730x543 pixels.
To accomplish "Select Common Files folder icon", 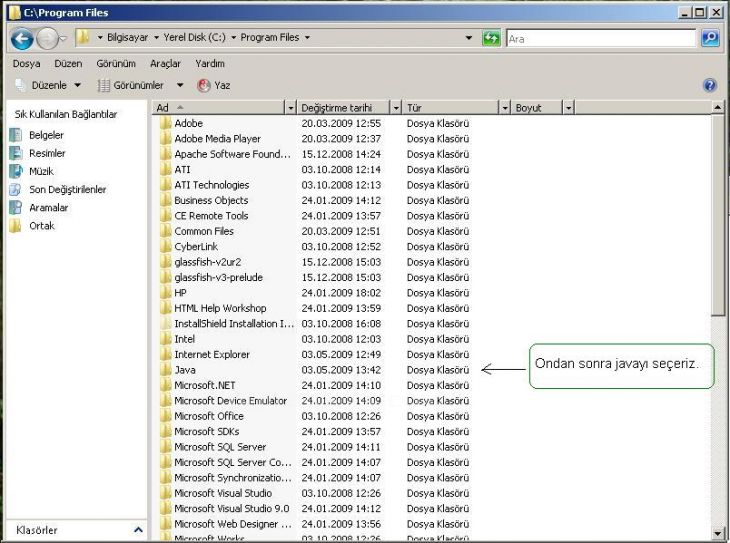I will (x=165, y=231).
